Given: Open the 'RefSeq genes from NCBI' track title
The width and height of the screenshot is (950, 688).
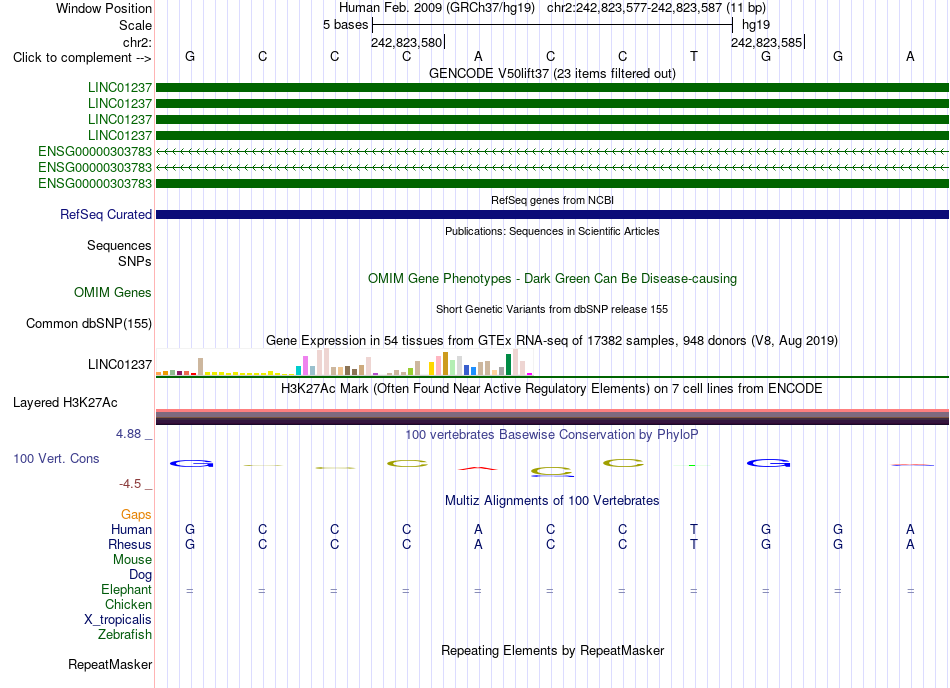Looking at the screenshot, I should [552, 200].
